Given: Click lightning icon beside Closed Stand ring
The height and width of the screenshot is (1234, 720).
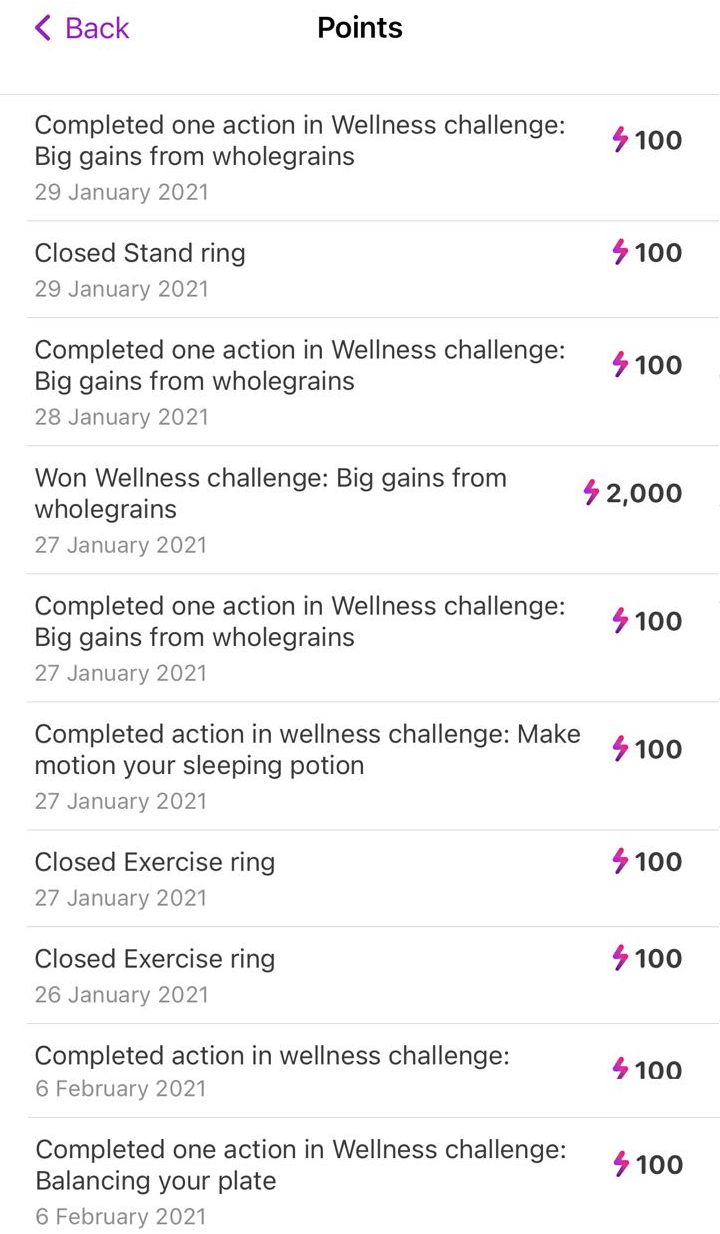Looking at the screenshot, I should click(620, 253).
